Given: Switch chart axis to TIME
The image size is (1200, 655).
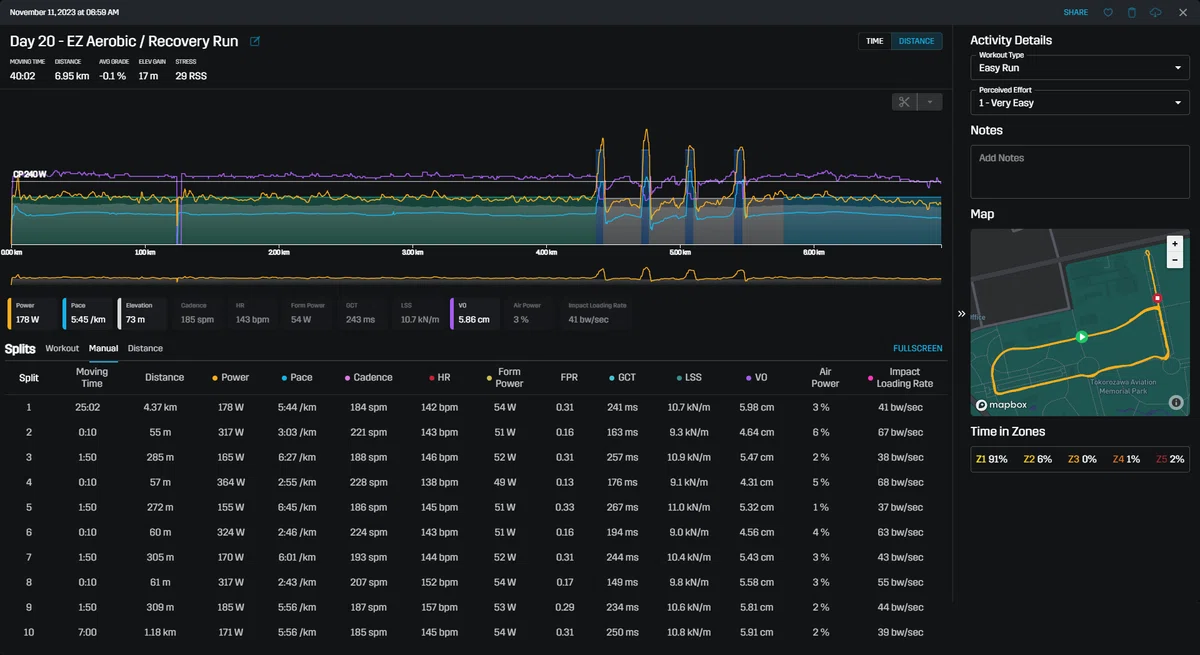Looking at the screenshot, I should pos(874,41).
